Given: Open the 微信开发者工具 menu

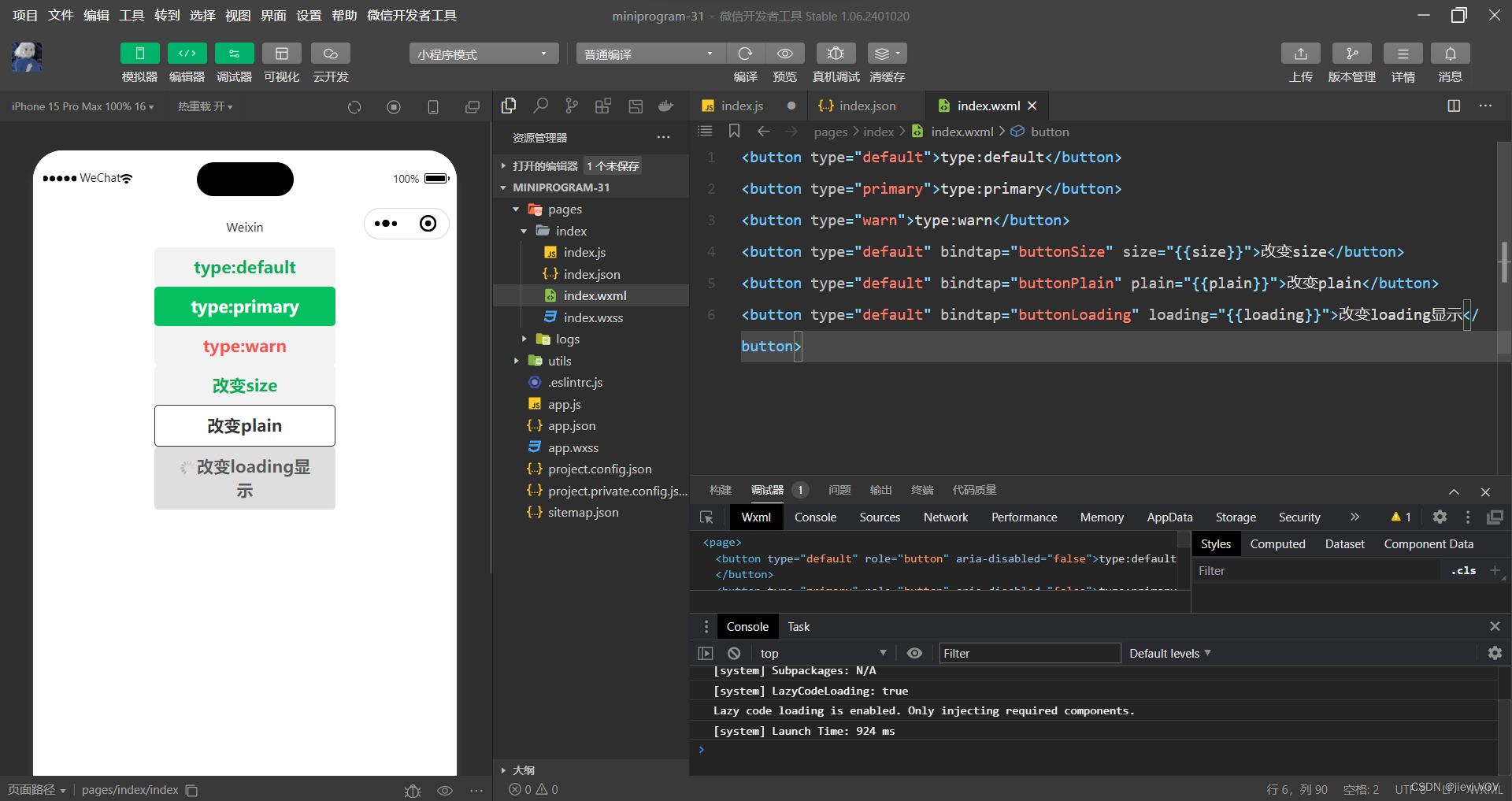Looking at the screenshot, I should 411,16.
